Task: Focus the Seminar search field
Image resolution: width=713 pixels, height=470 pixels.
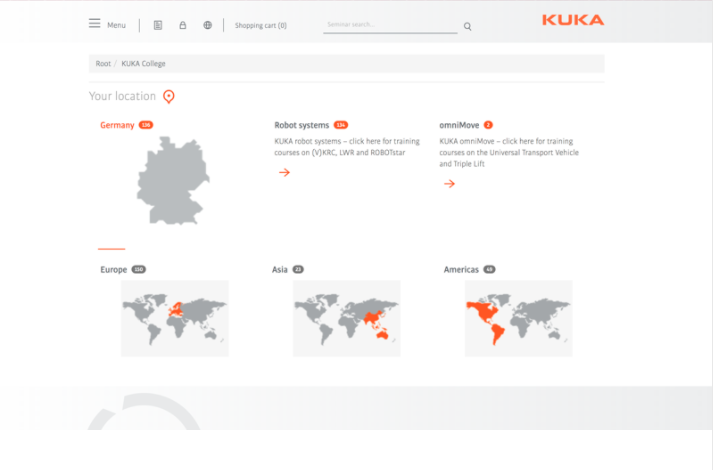Action: [390, 25]
